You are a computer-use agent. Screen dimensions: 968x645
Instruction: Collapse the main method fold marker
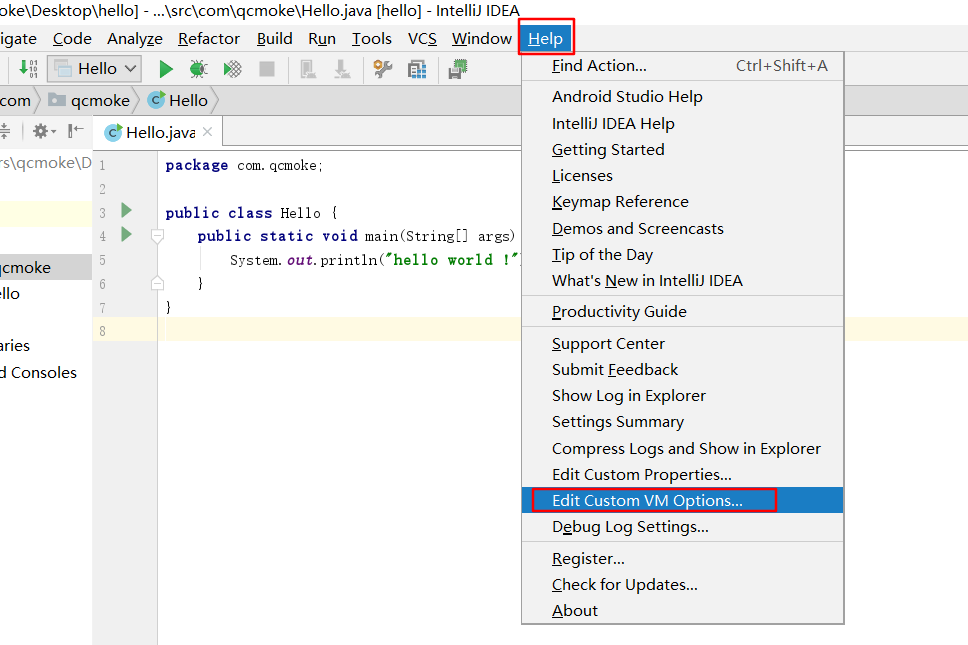click(157, 236)
